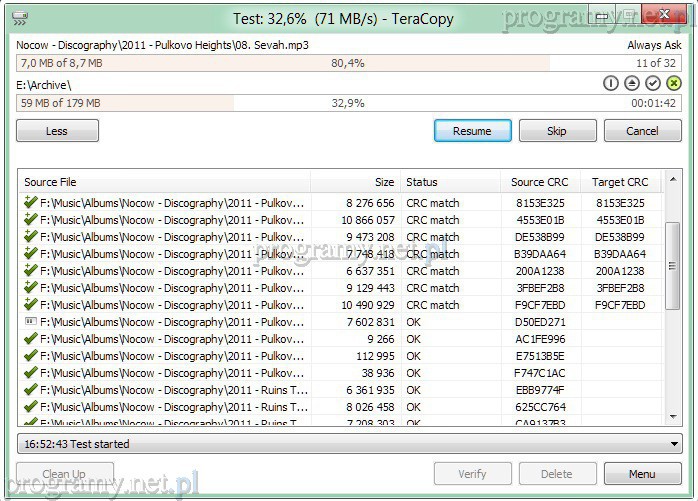Click the pause-after-current-file circle icon
698x501 pixels.
point(611,84)
